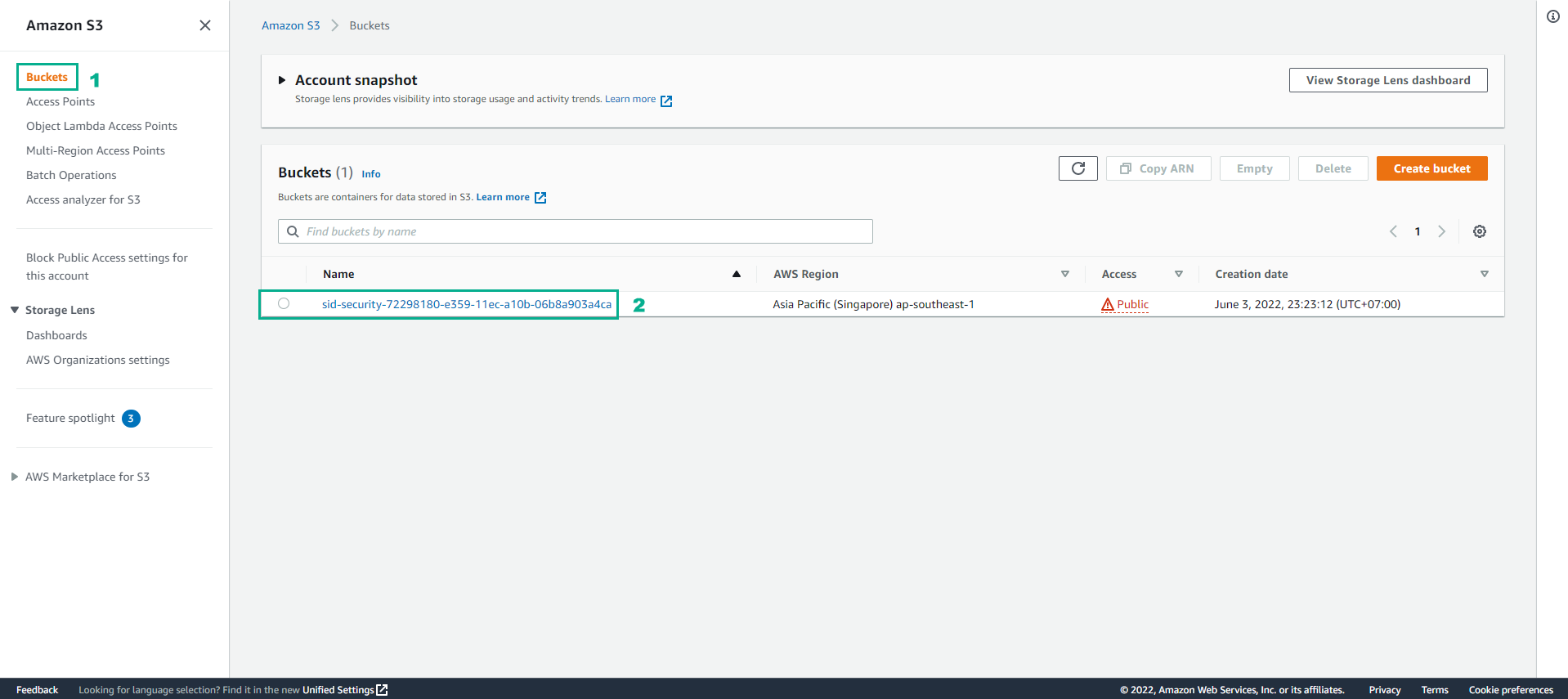Click the Empty button
This screenshot has width=1568, height=699.
[x=1254, y=168]
